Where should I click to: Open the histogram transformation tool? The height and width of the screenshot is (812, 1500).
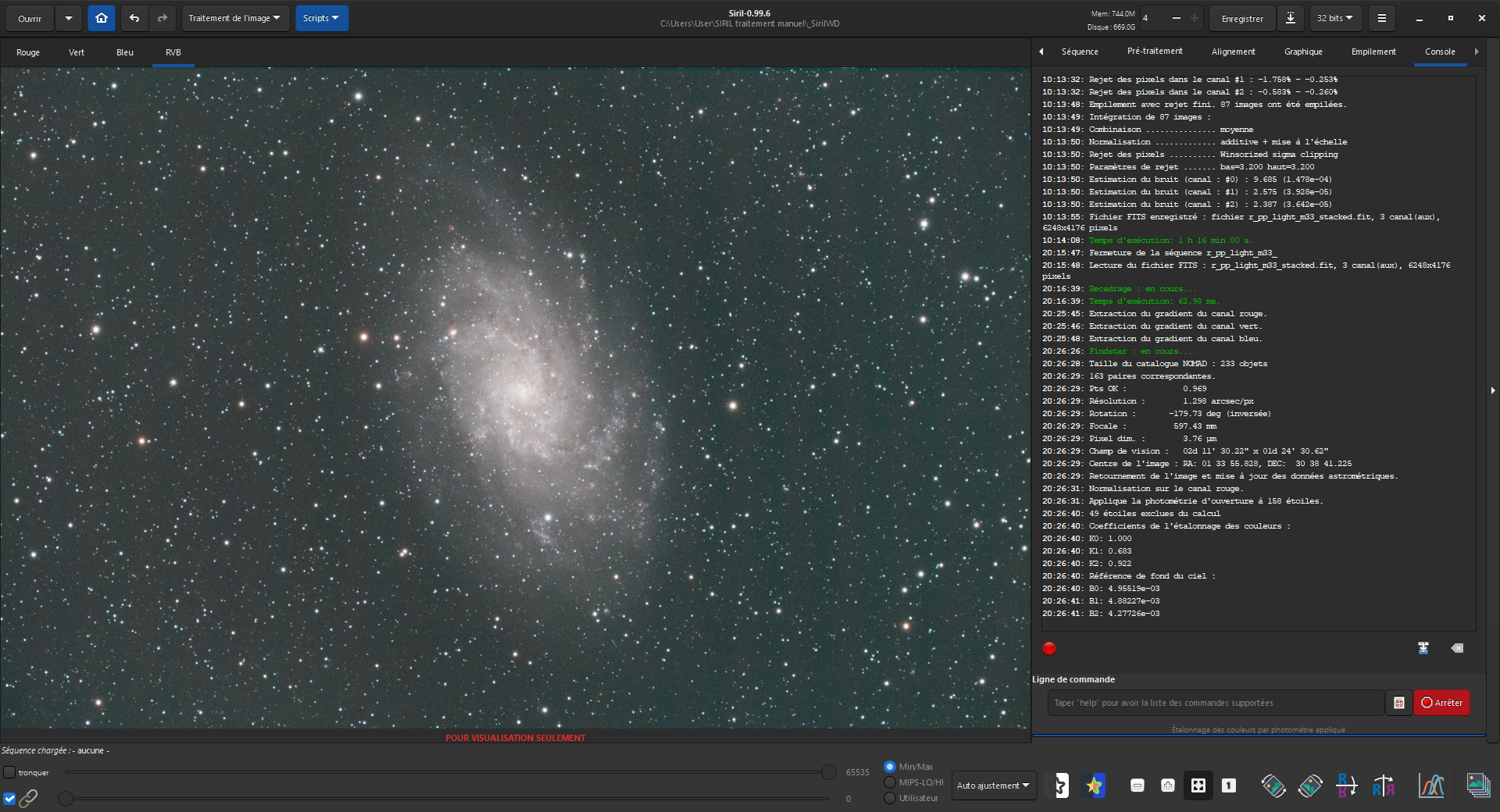(1430, 785)
